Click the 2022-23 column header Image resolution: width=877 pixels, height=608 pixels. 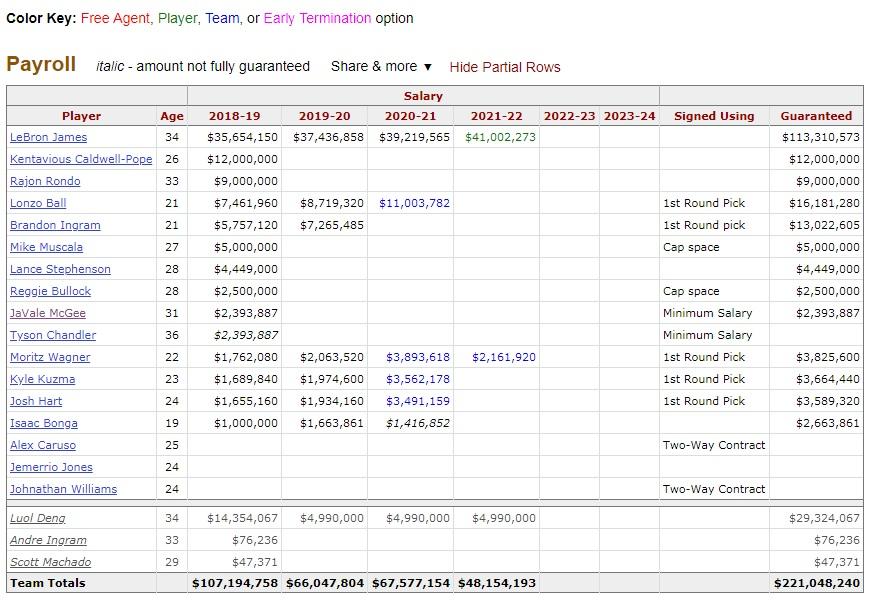click(569, 116)
